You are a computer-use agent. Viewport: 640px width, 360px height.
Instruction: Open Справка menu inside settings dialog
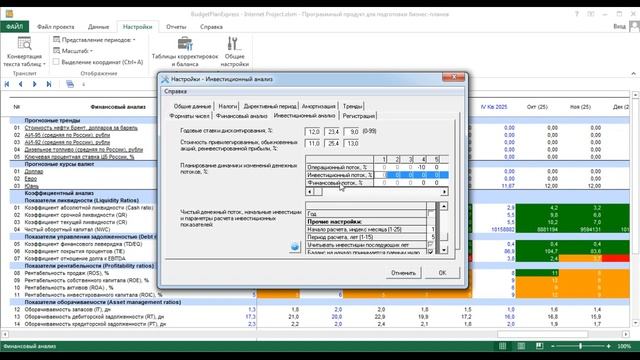coord(176,91)
